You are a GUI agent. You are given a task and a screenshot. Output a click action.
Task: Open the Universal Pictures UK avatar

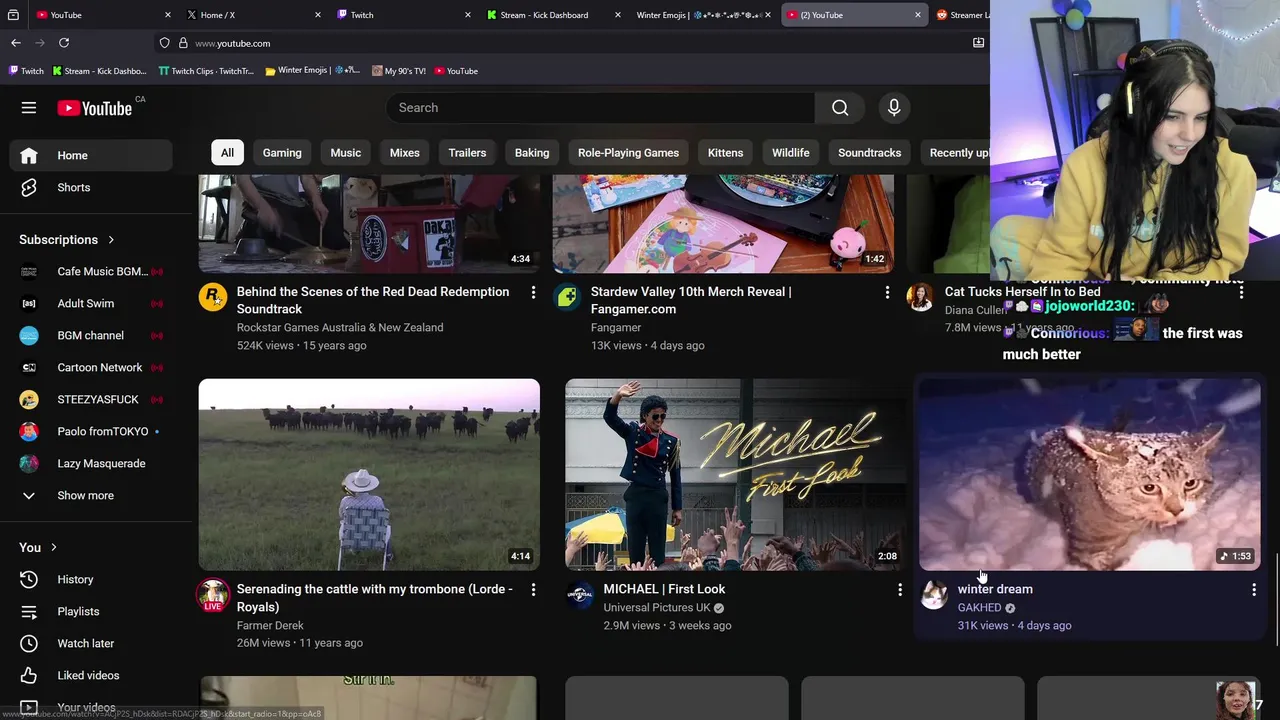pos(580,595)
